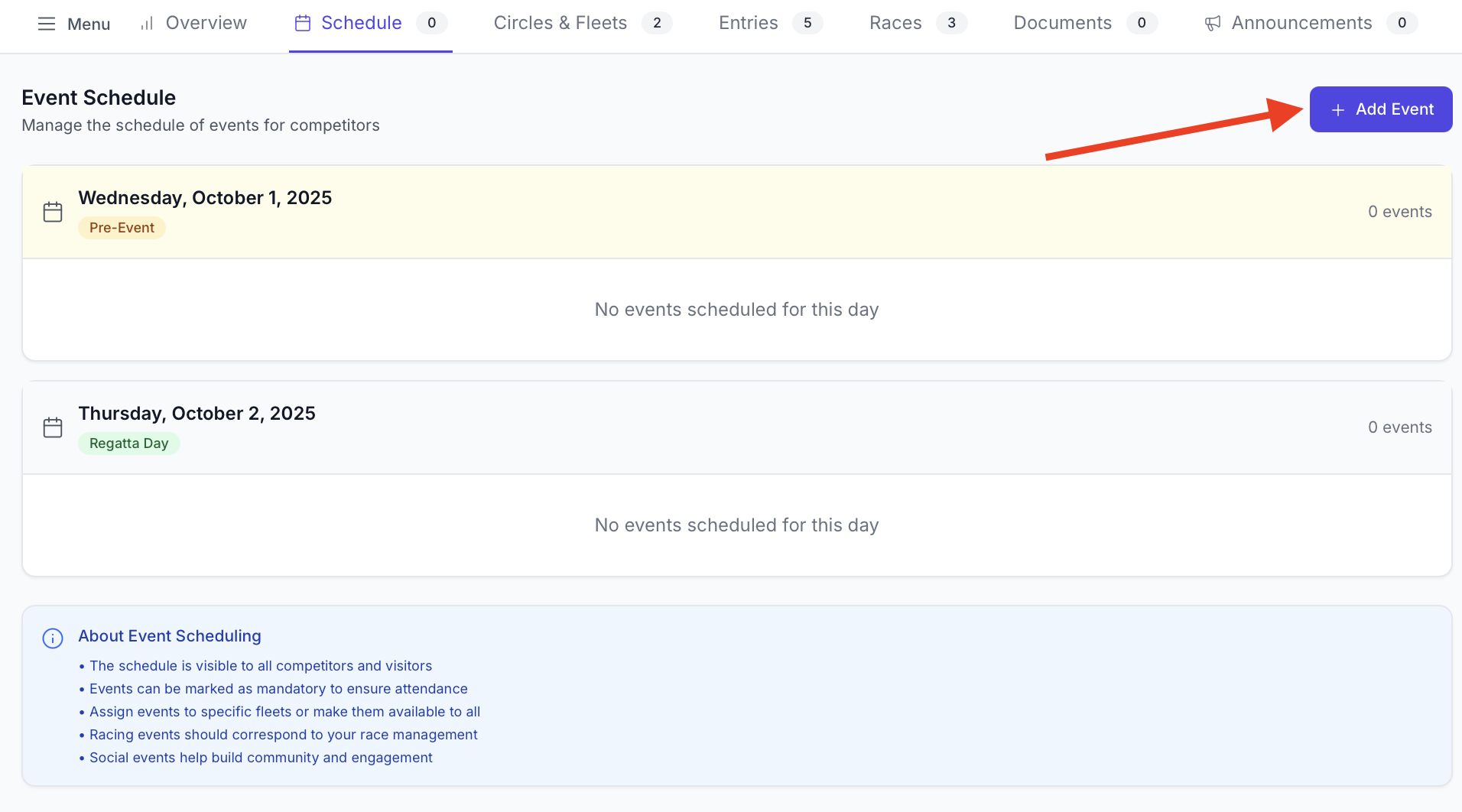This screenshot has height=812, width=1462.
Task: Open the Races tab
Action: [x=895, y=23]
